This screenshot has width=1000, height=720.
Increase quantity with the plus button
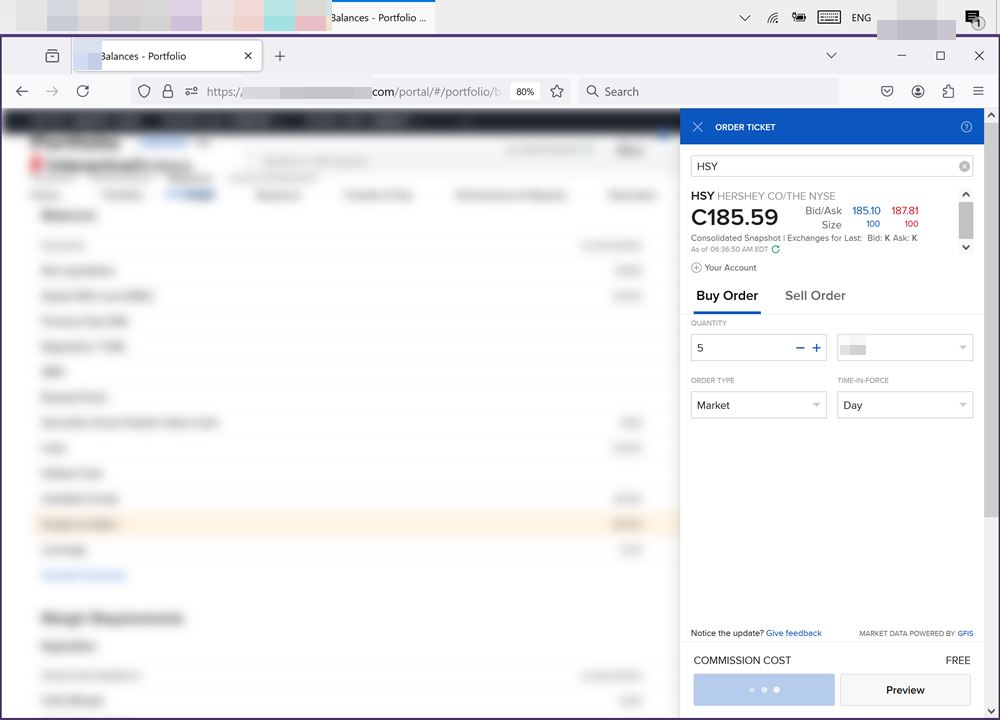[816, 348]
